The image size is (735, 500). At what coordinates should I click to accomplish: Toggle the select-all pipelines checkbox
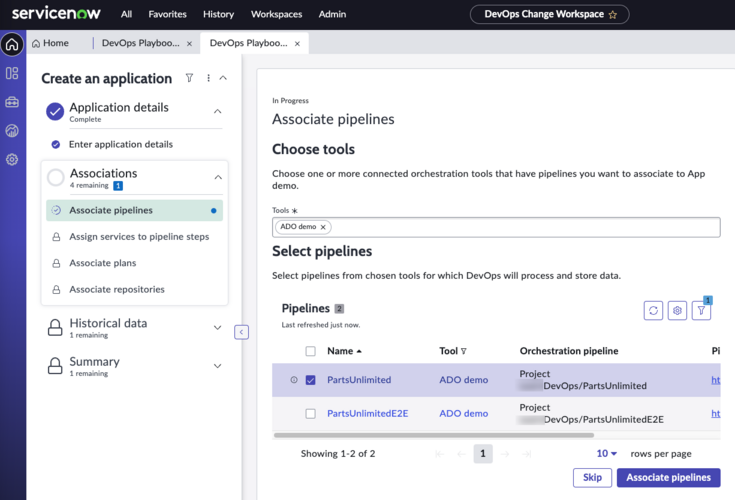pyautogui.click(x=310, y=351)
